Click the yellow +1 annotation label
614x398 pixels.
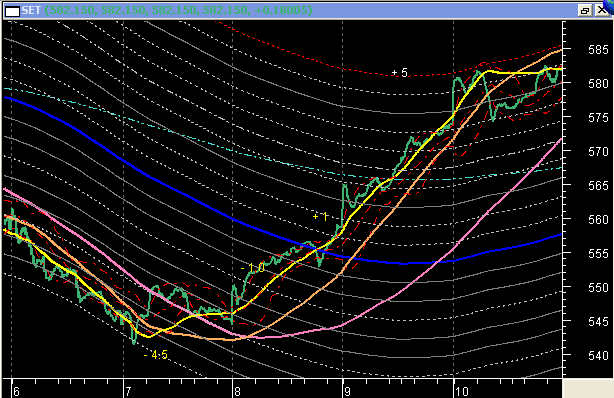[320, 216]
